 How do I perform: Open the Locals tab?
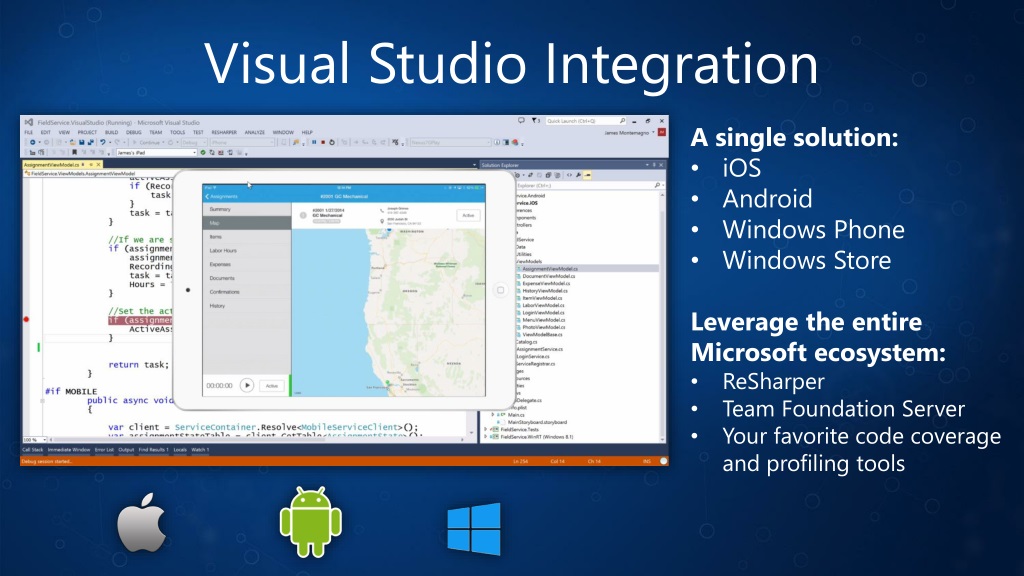point(180,450)
